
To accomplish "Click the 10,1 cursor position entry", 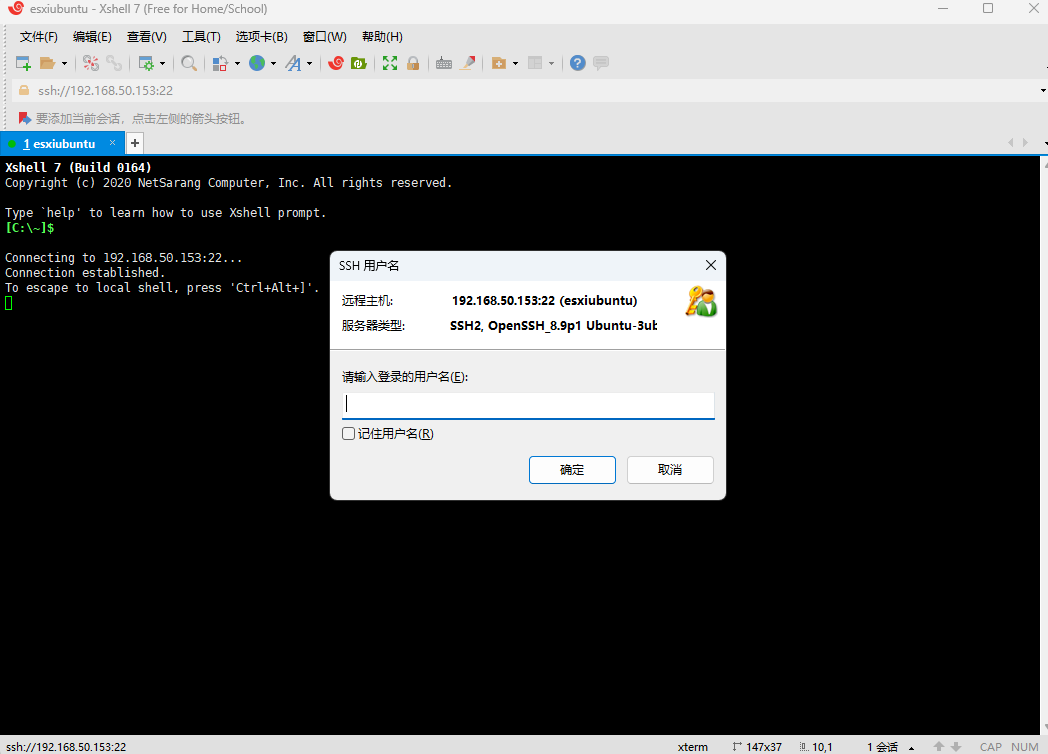I will click(816, 747).
